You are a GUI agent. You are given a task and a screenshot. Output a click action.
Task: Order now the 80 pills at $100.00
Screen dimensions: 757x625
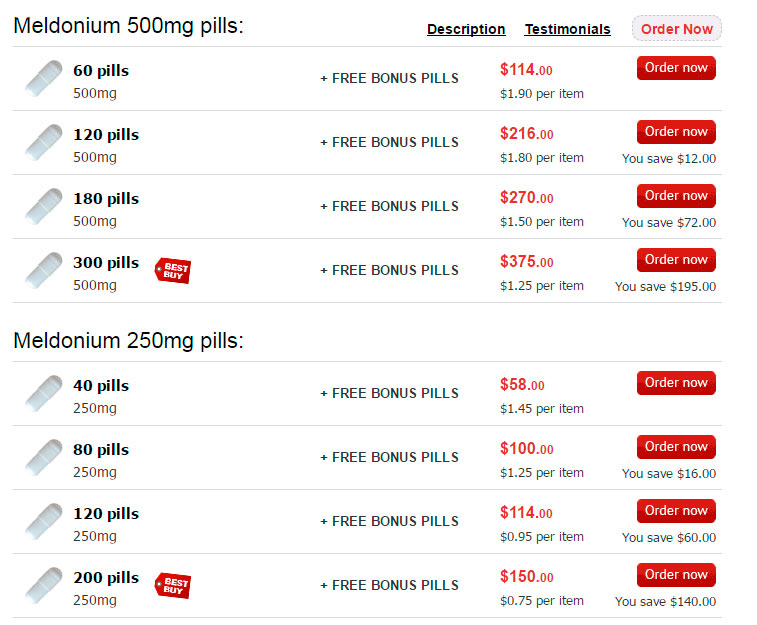(676, 447)
